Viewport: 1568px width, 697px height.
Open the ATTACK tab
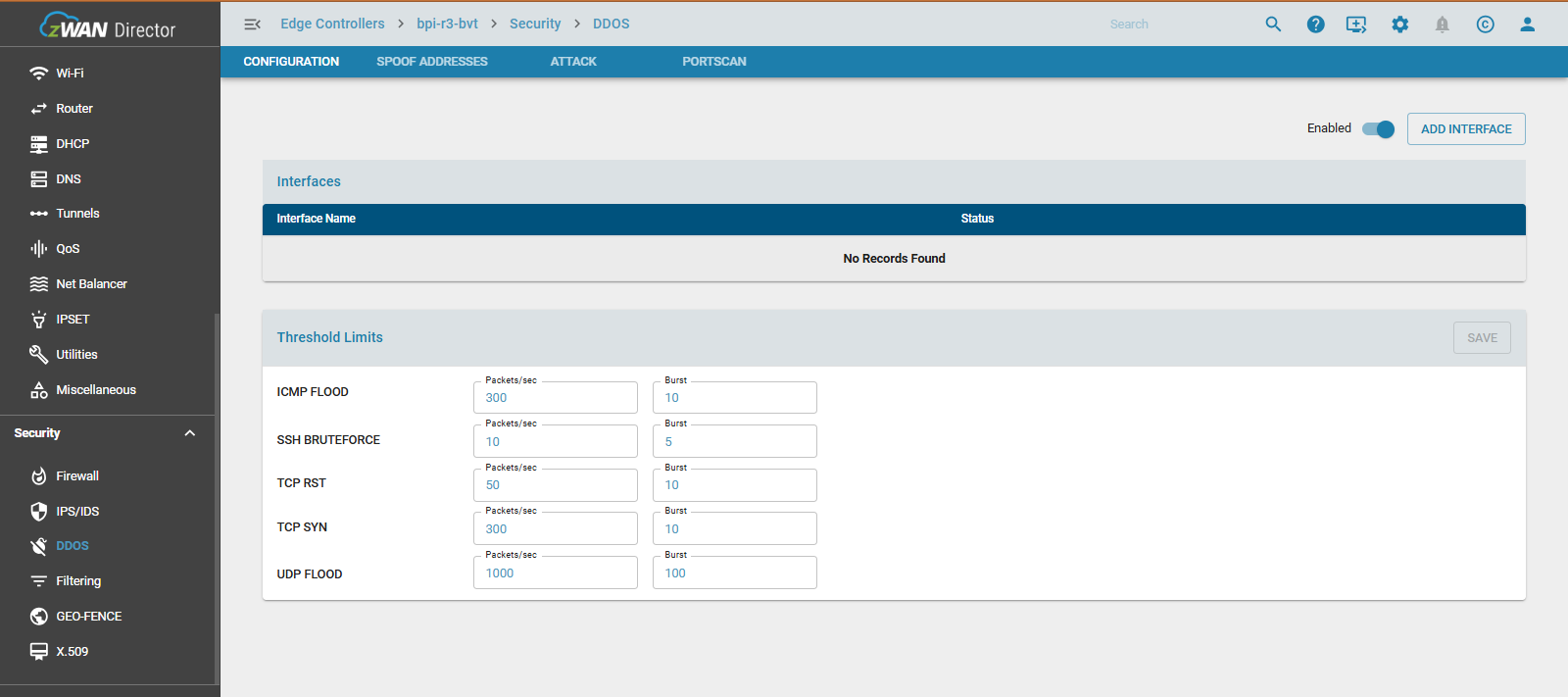tap(573, 62)
